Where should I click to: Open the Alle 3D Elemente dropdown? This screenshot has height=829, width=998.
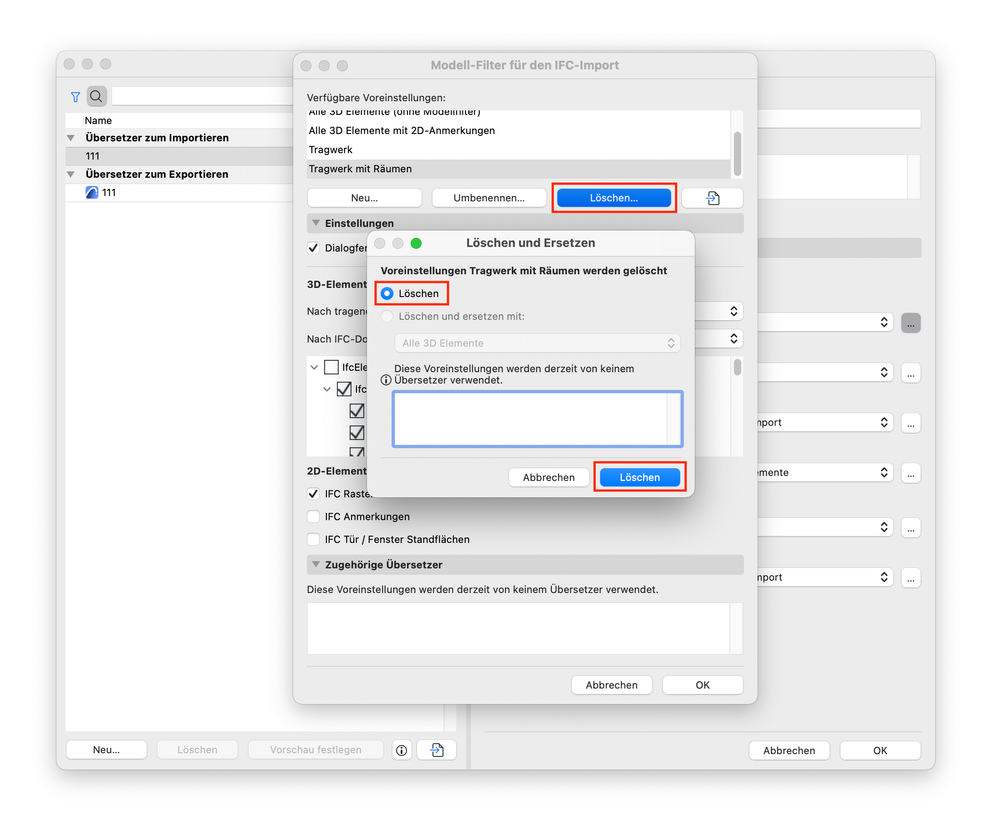(x=537, y=343)
